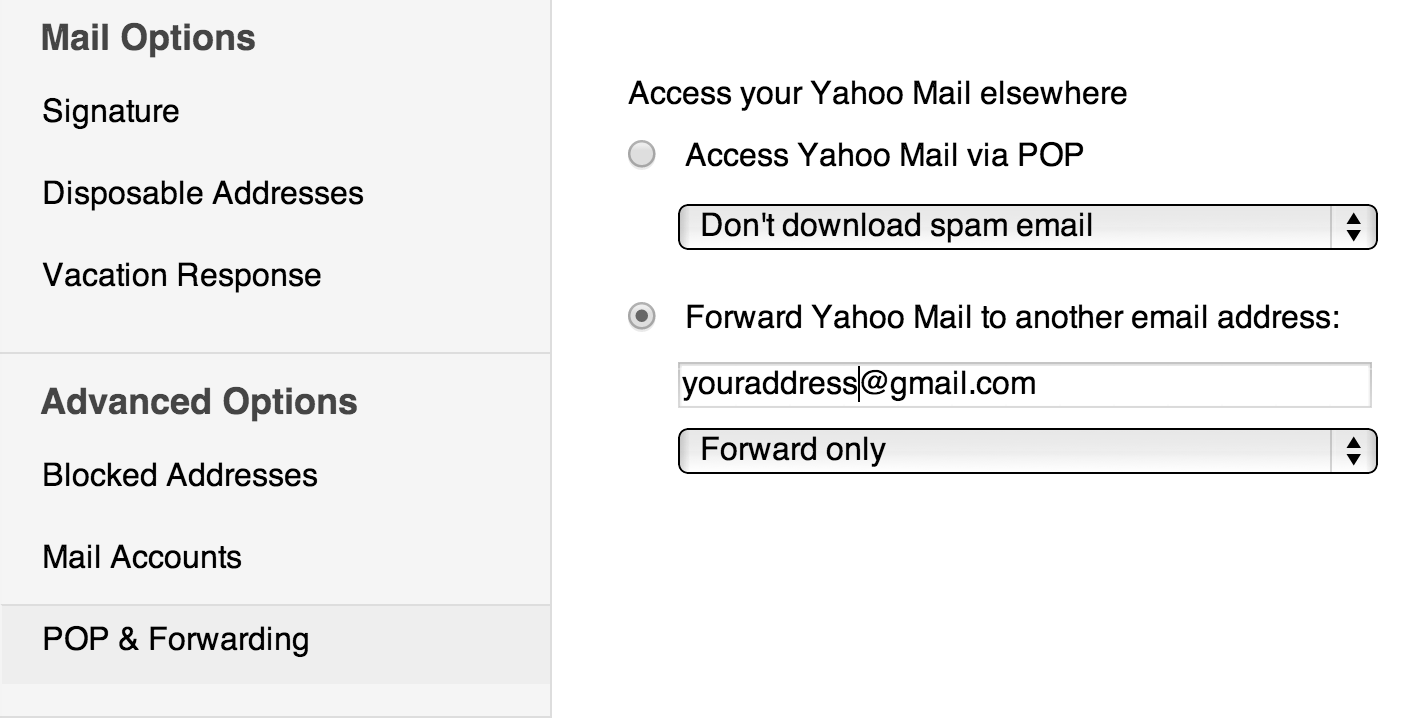Click the 'Access Yahoo Mail via POP' label
The height and width of the screenshot is (718, 1410).
point(884,155)
